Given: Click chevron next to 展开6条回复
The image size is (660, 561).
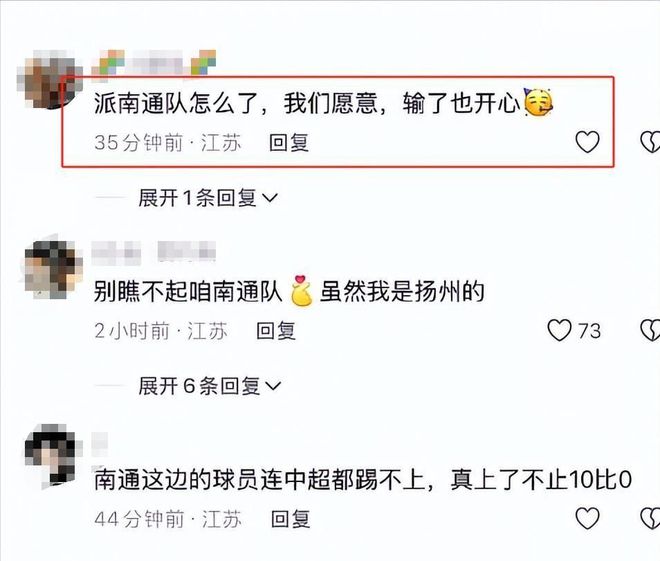Looking at the screenshot, I should point(273,386).
